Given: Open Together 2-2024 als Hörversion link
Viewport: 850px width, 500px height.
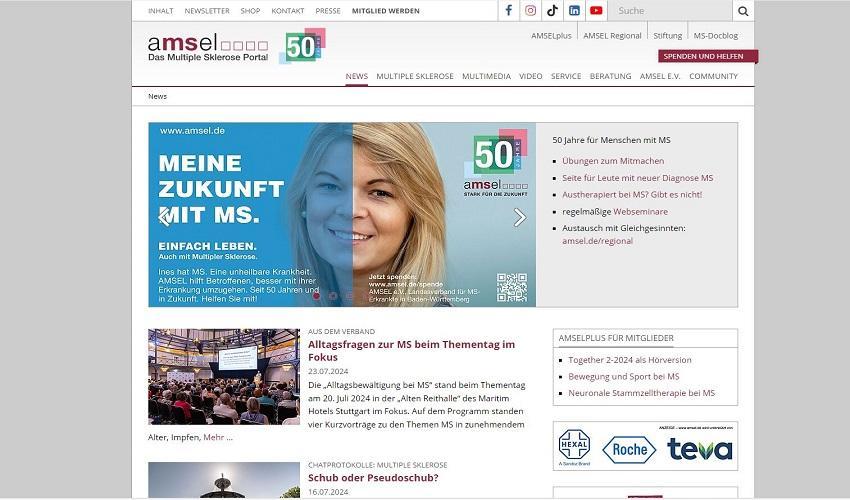Looking at the screenshot, I should (629, 360).
